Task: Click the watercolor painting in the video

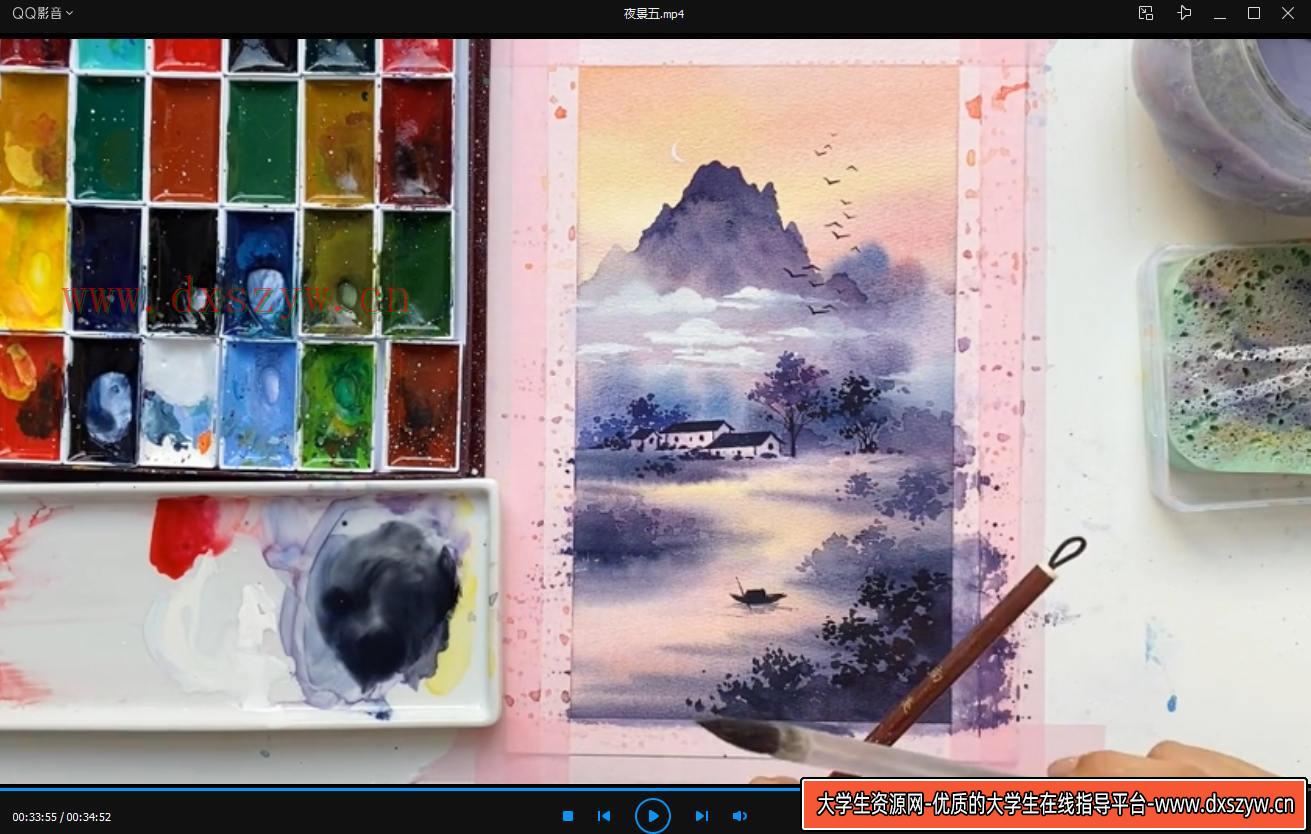Action: click(x=765, y=394)
